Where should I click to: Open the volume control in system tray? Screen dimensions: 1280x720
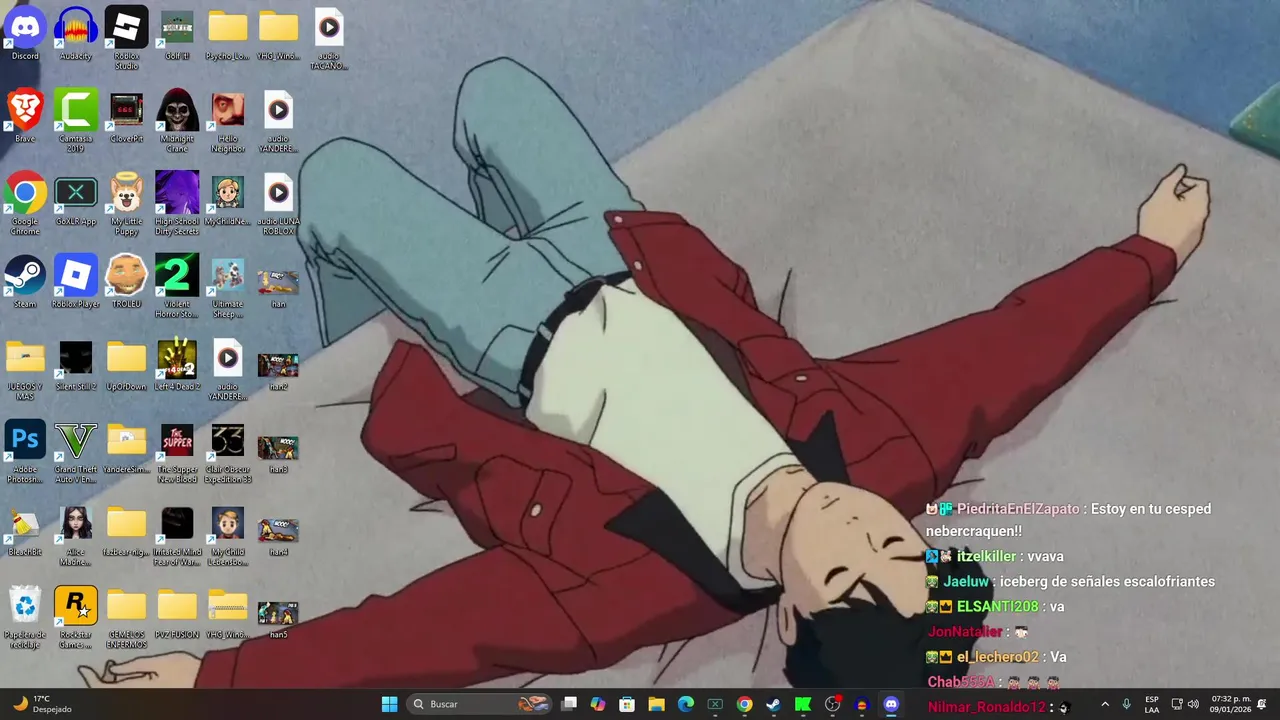point(1193,704)
